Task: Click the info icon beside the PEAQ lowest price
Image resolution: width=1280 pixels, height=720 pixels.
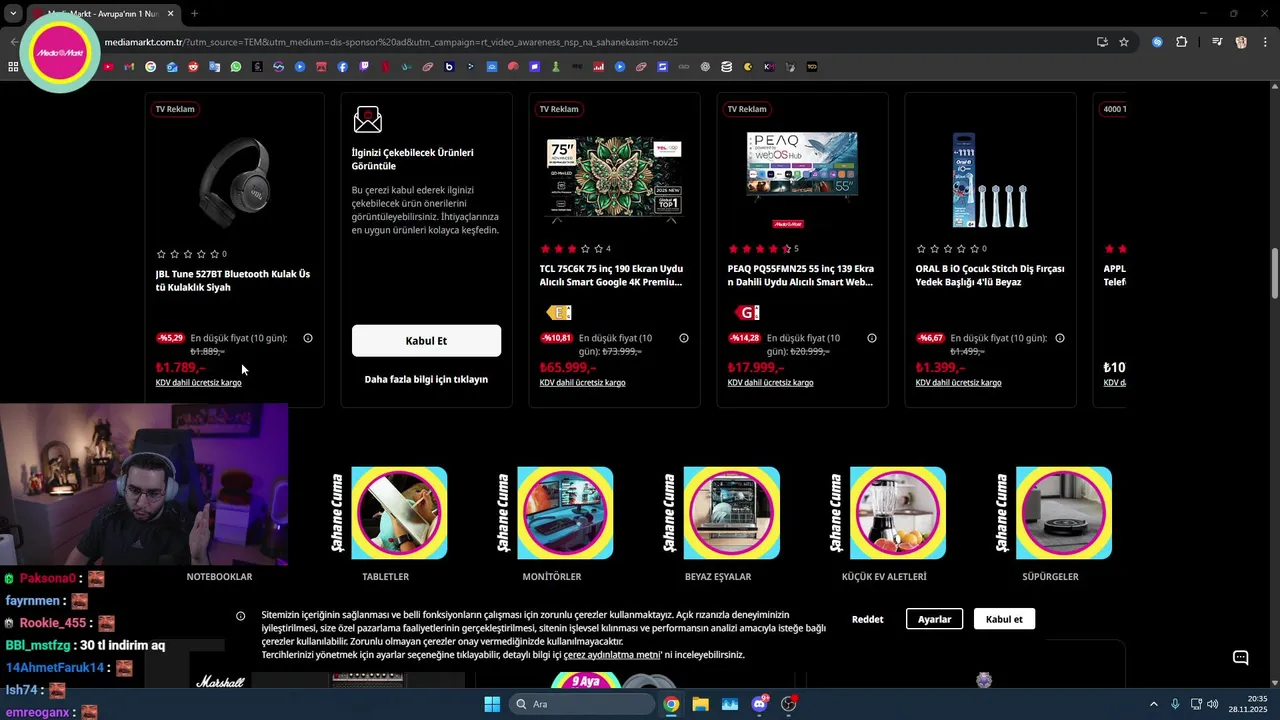Action: coord(872,338)
